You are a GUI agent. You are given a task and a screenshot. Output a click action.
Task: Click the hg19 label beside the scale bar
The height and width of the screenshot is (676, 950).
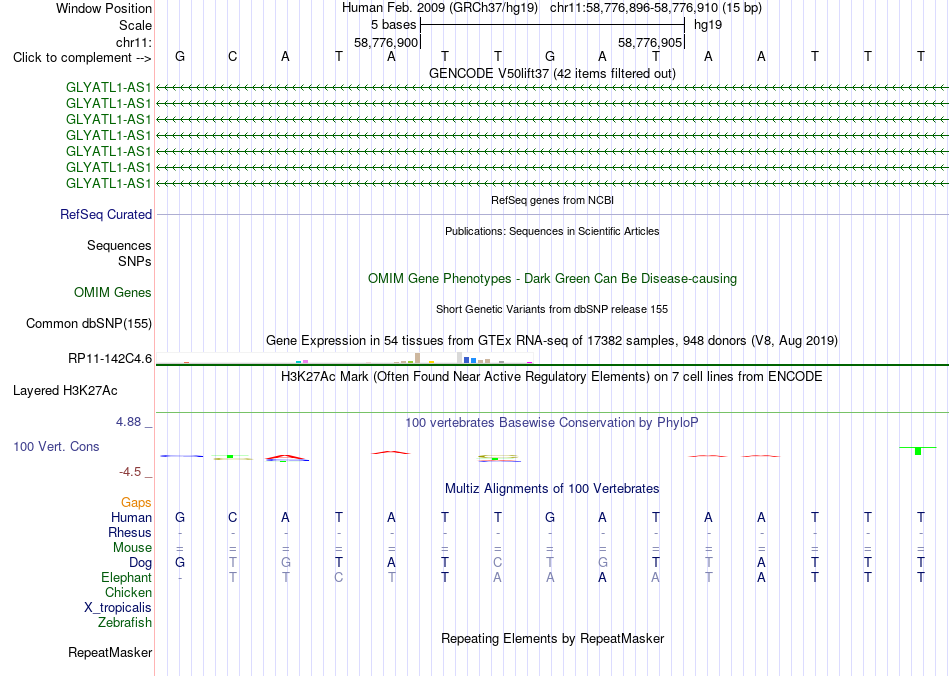[x=708, y=25]
